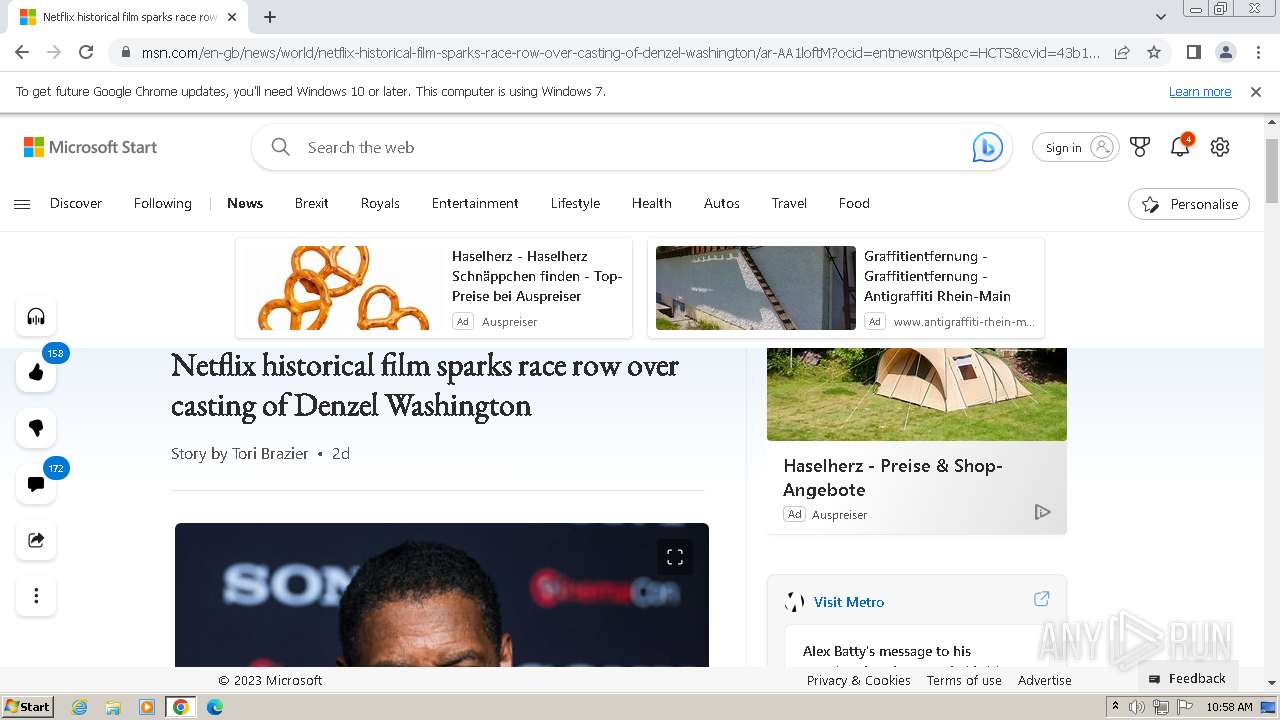Open the tent ad image
Image resolution: width=1280 pixels, height=720 pixels.
pos(917,394)
